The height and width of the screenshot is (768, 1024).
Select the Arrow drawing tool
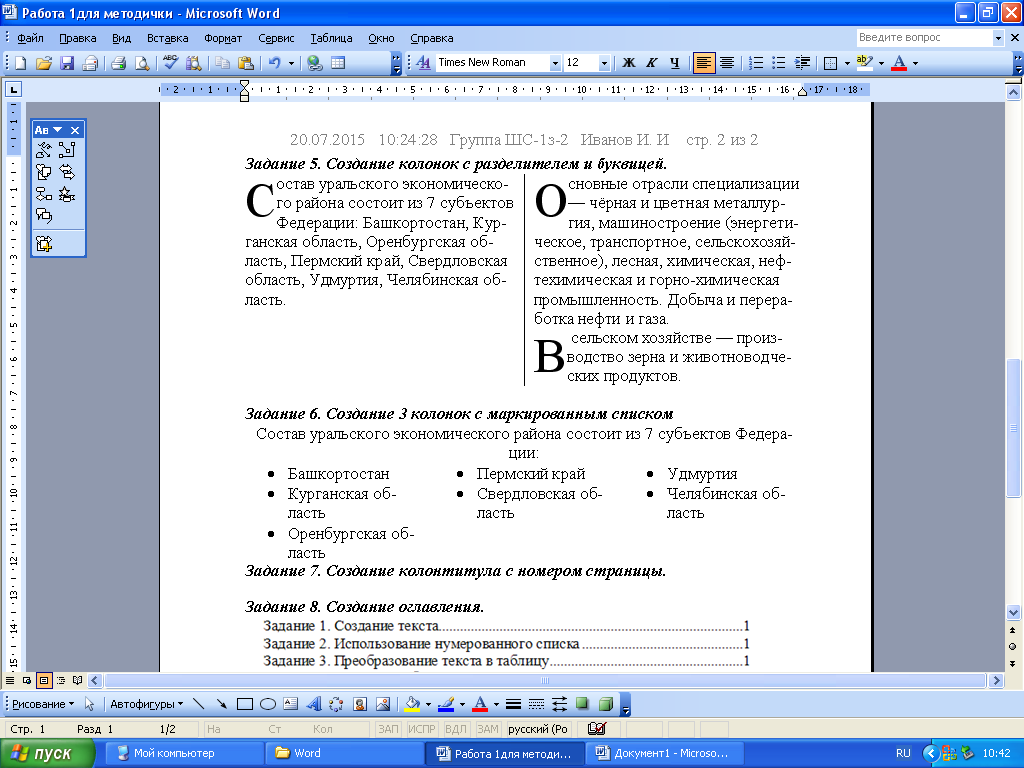coord(221,704)
